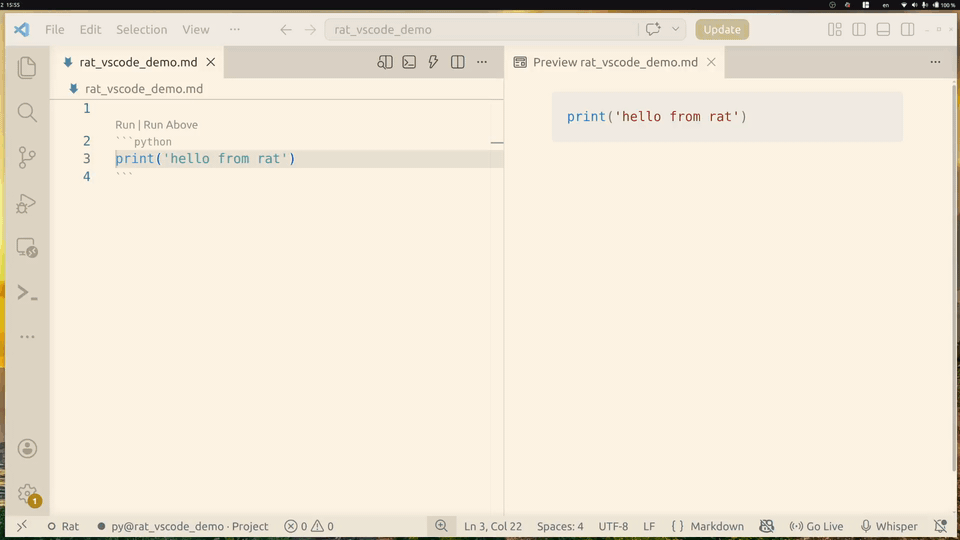The image size is (960, 540).
Task: Toggle the secondary side bar visibility
Action: [x=907, y=29]
